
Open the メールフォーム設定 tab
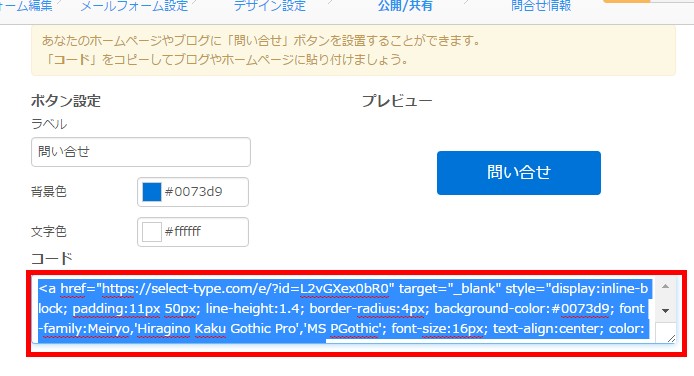point(134,6)
